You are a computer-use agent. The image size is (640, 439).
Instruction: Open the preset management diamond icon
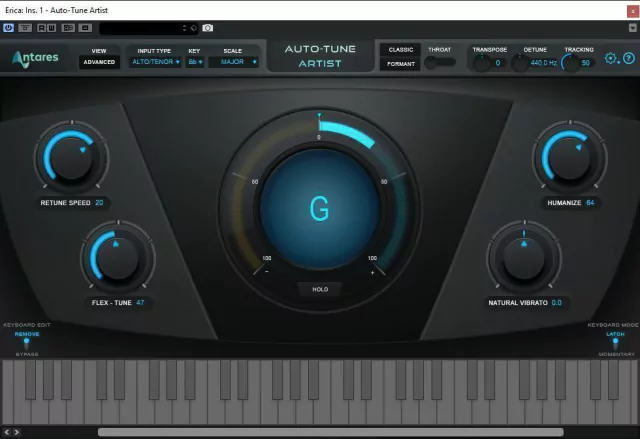click(193, 28)
